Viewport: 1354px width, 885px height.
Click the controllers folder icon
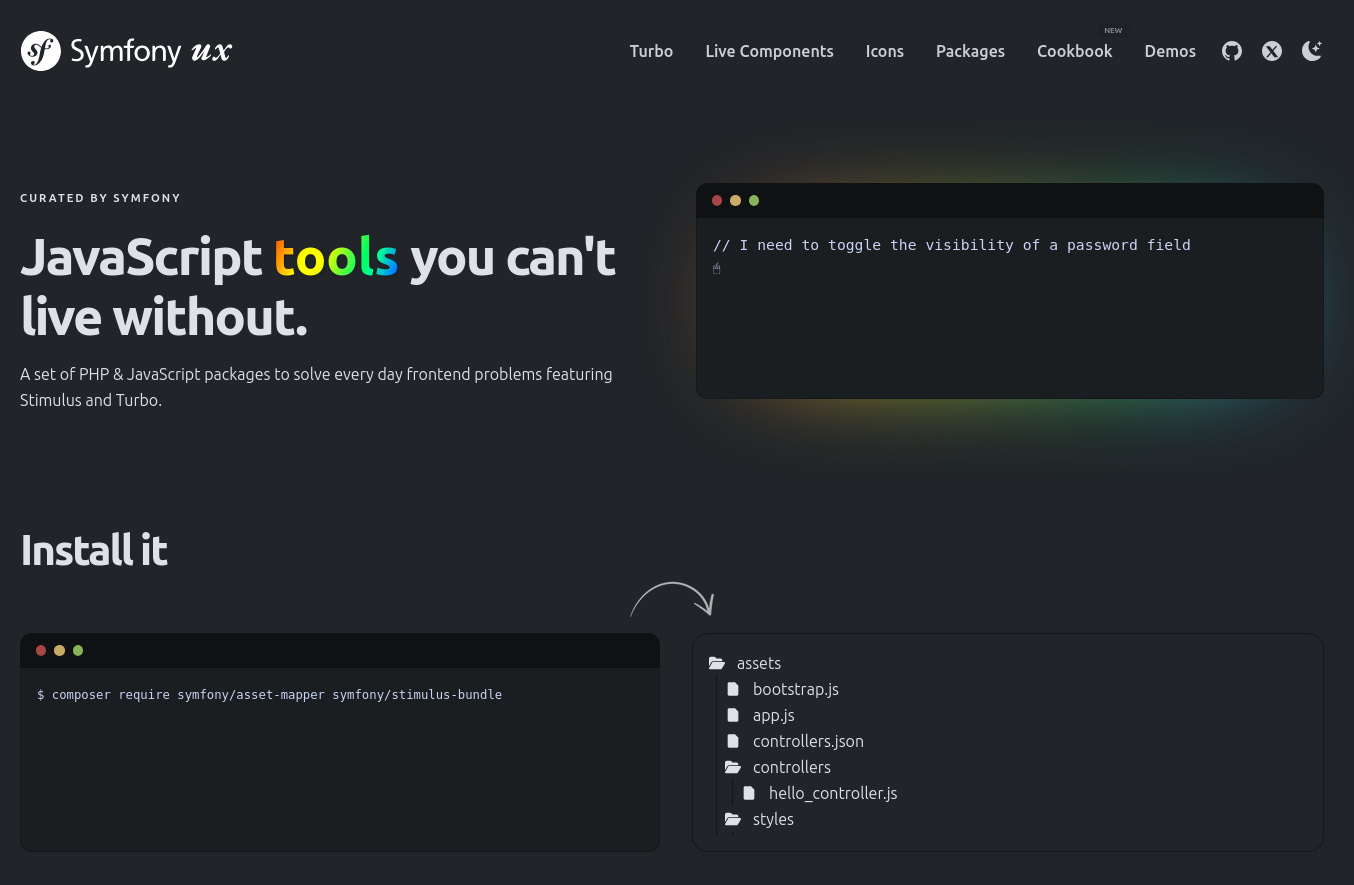pos(733,767)
